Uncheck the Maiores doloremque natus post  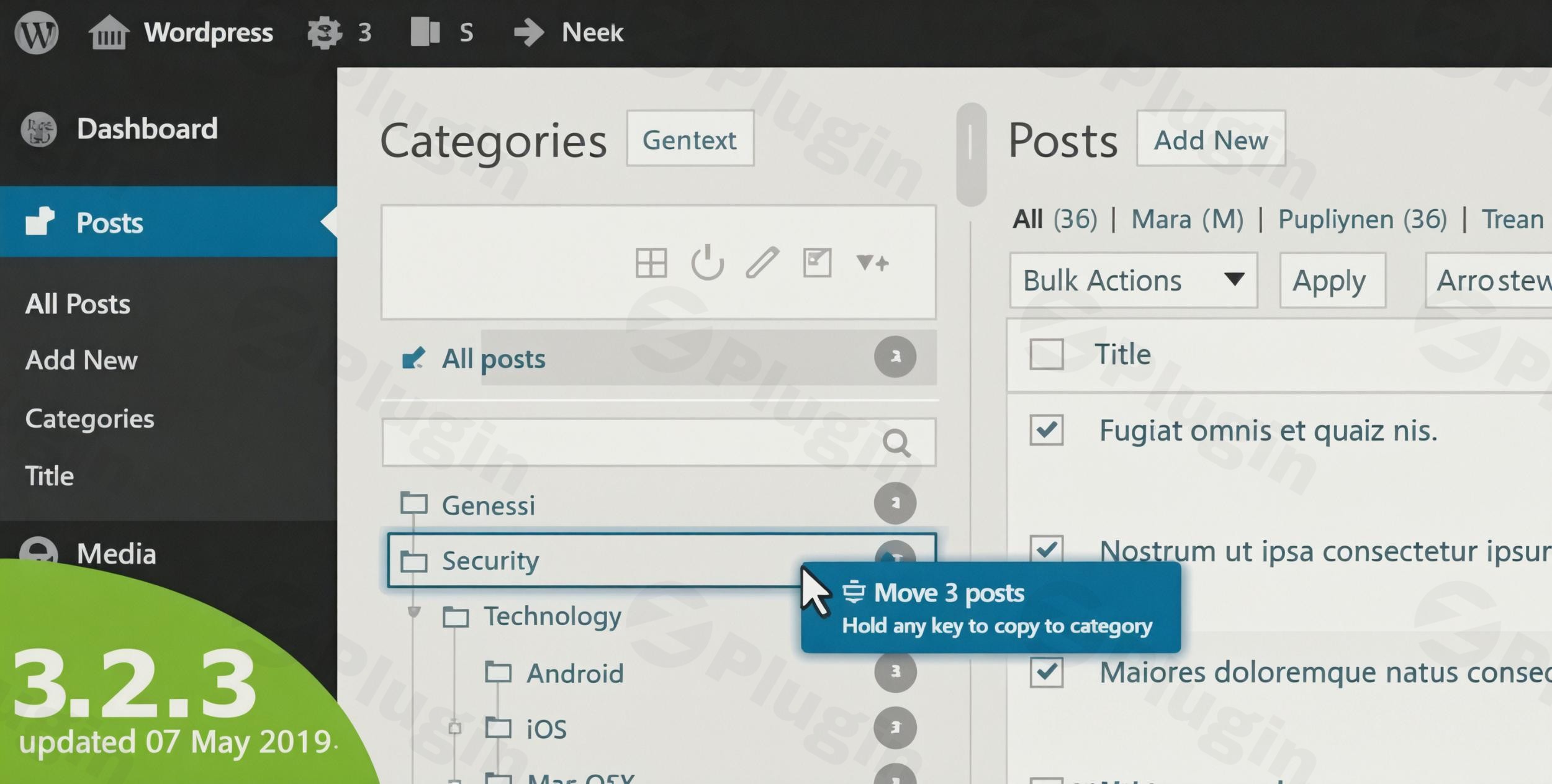tap(1047, 672)
